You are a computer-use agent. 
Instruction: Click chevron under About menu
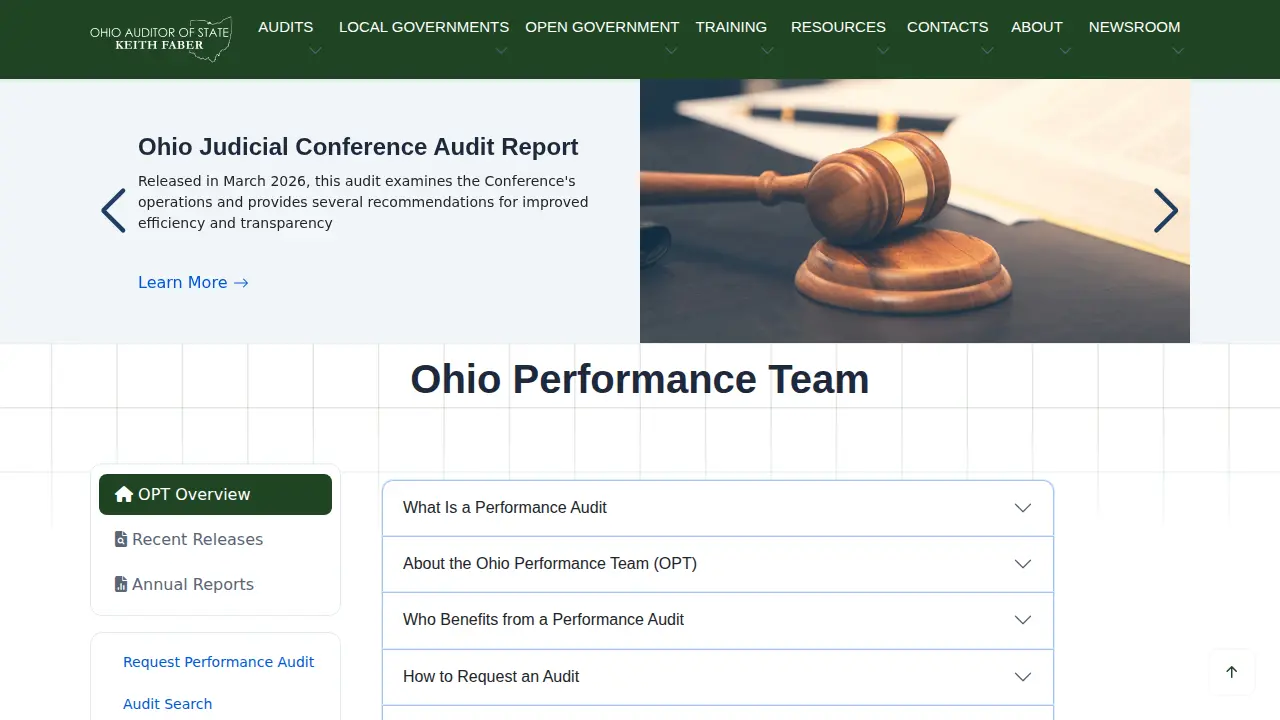(1065, 51)
